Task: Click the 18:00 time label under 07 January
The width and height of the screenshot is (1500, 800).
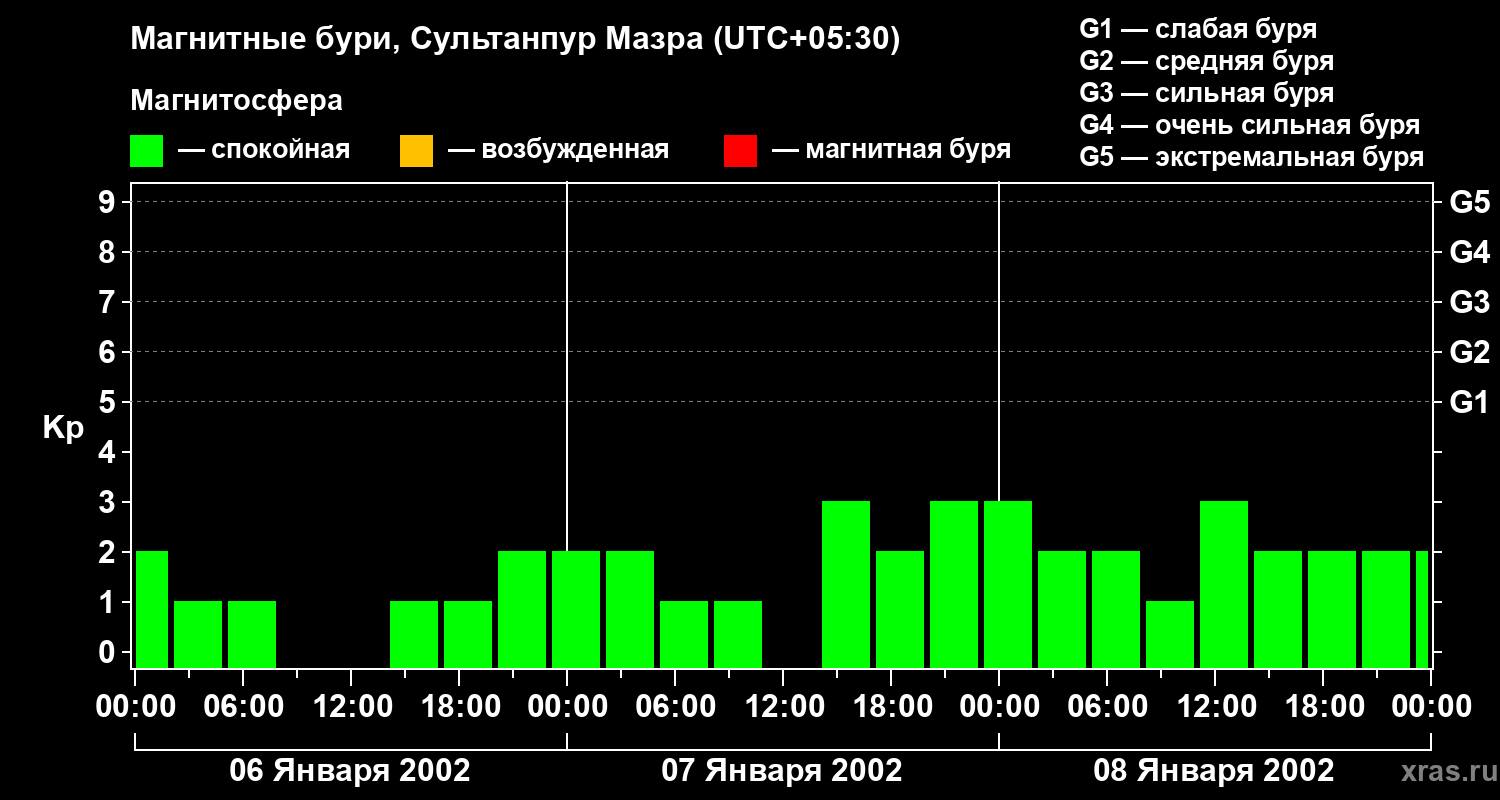Action: coord(891,706)
